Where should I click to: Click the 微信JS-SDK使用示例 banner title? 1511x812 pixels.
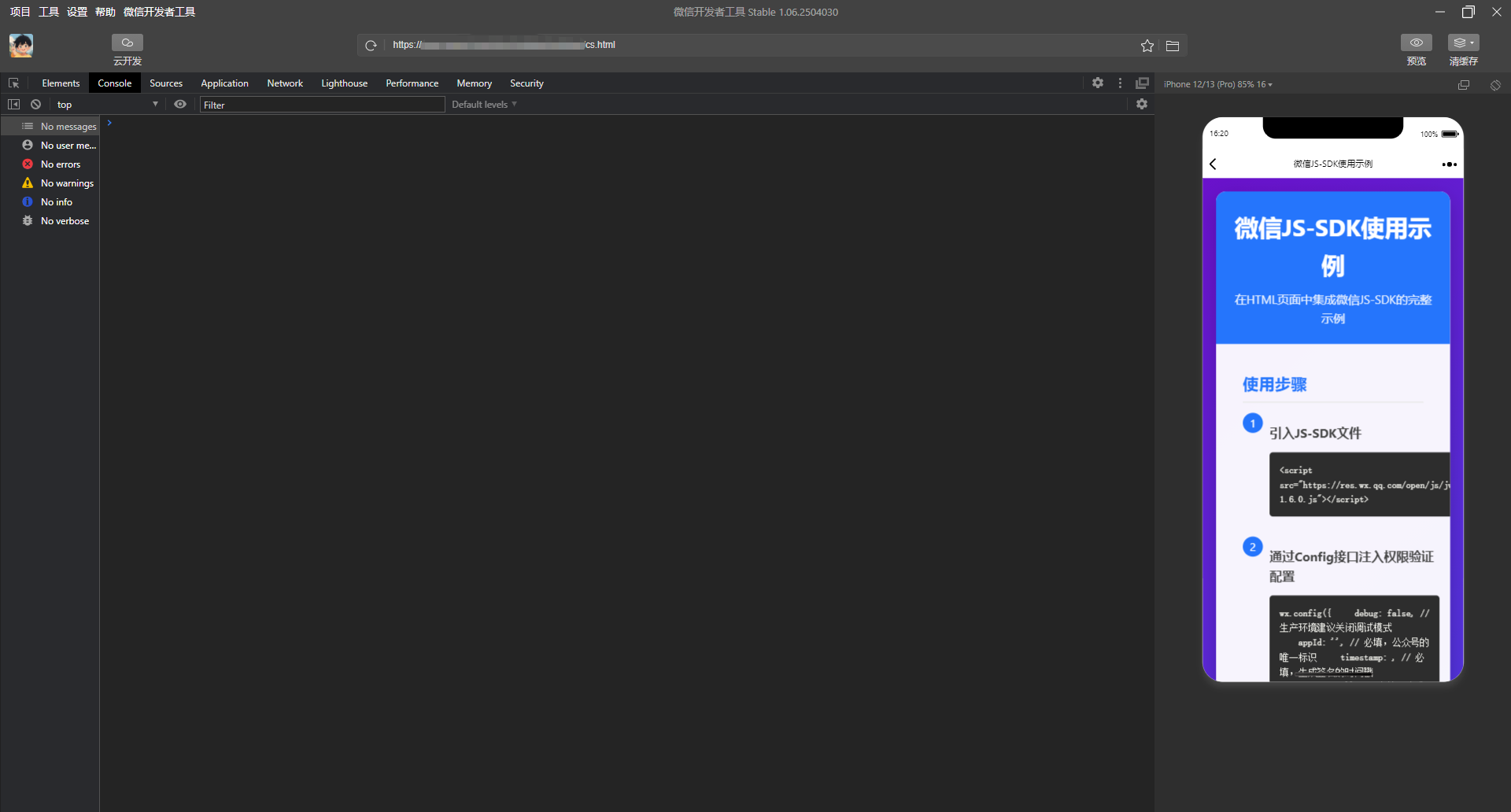(1333, 247)
